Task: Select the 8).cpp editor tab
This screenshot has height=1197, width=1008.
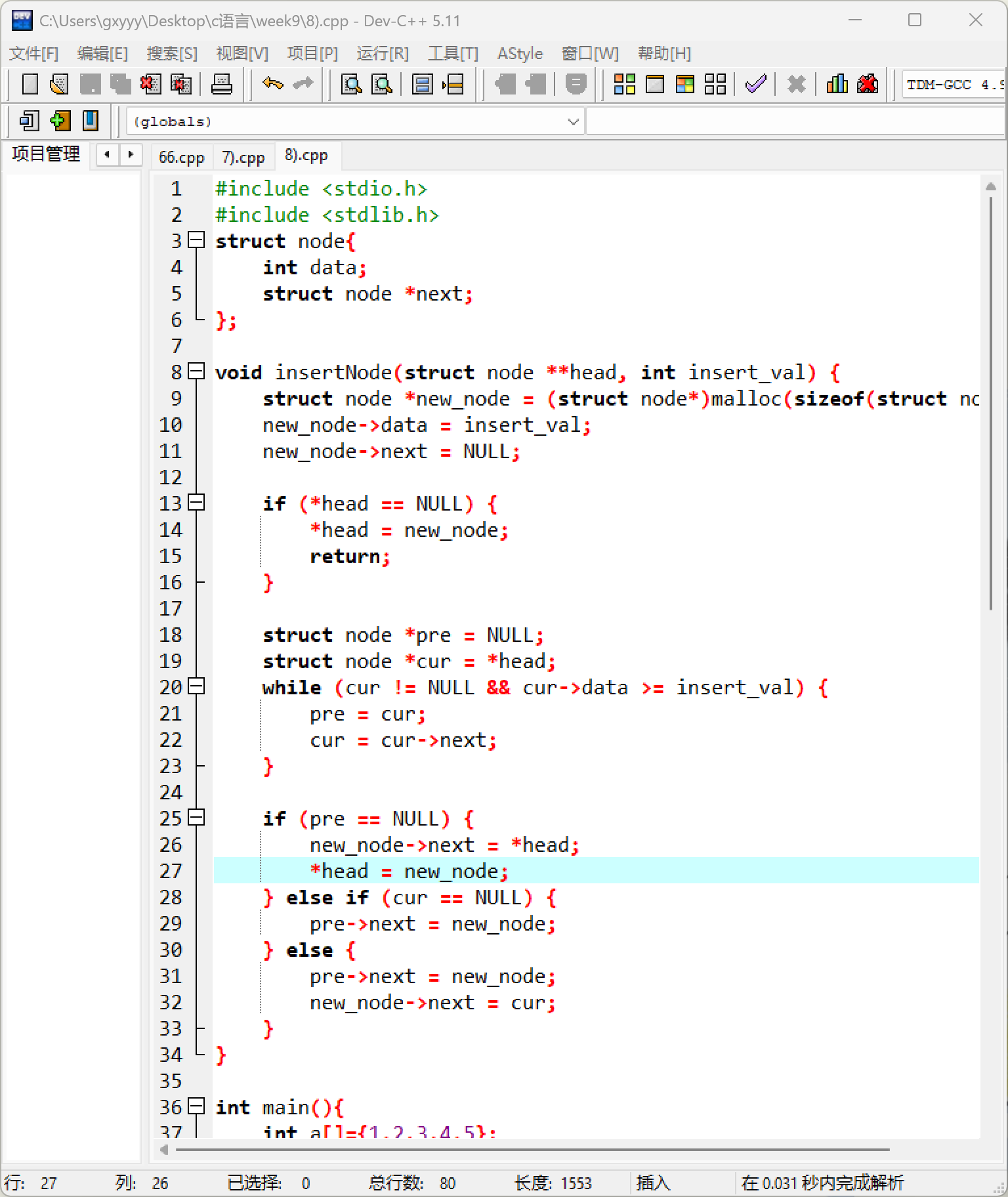Action: pos(306,156)
